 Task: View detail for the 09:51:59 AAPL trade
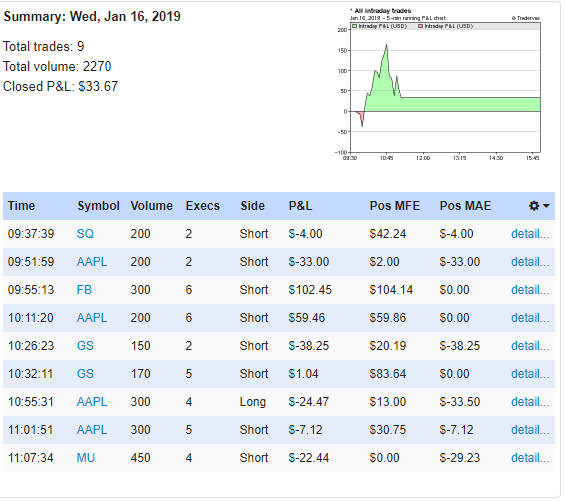[530, 262]
